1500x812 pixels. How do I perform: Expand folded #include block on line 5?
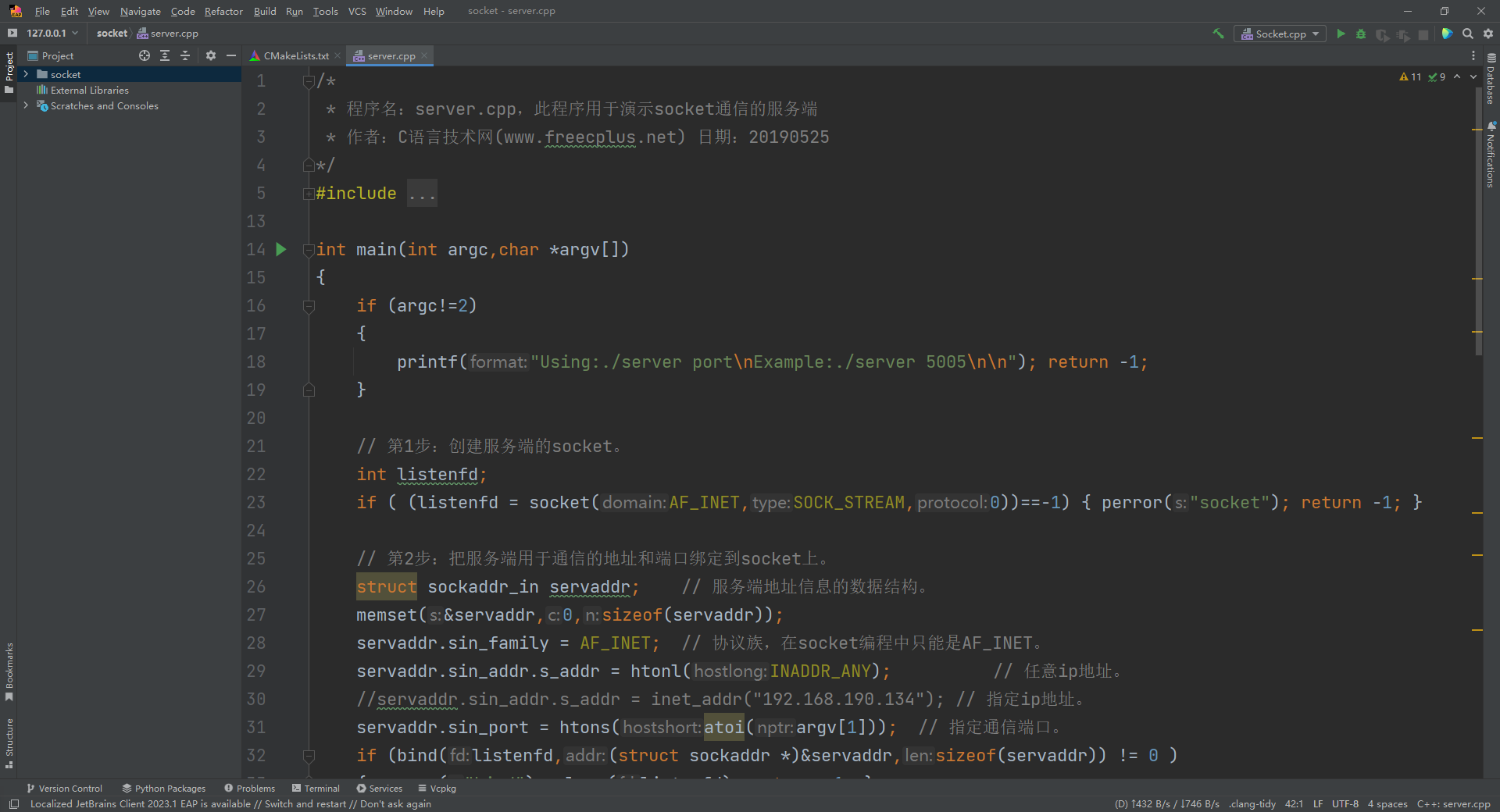(309, 194)
